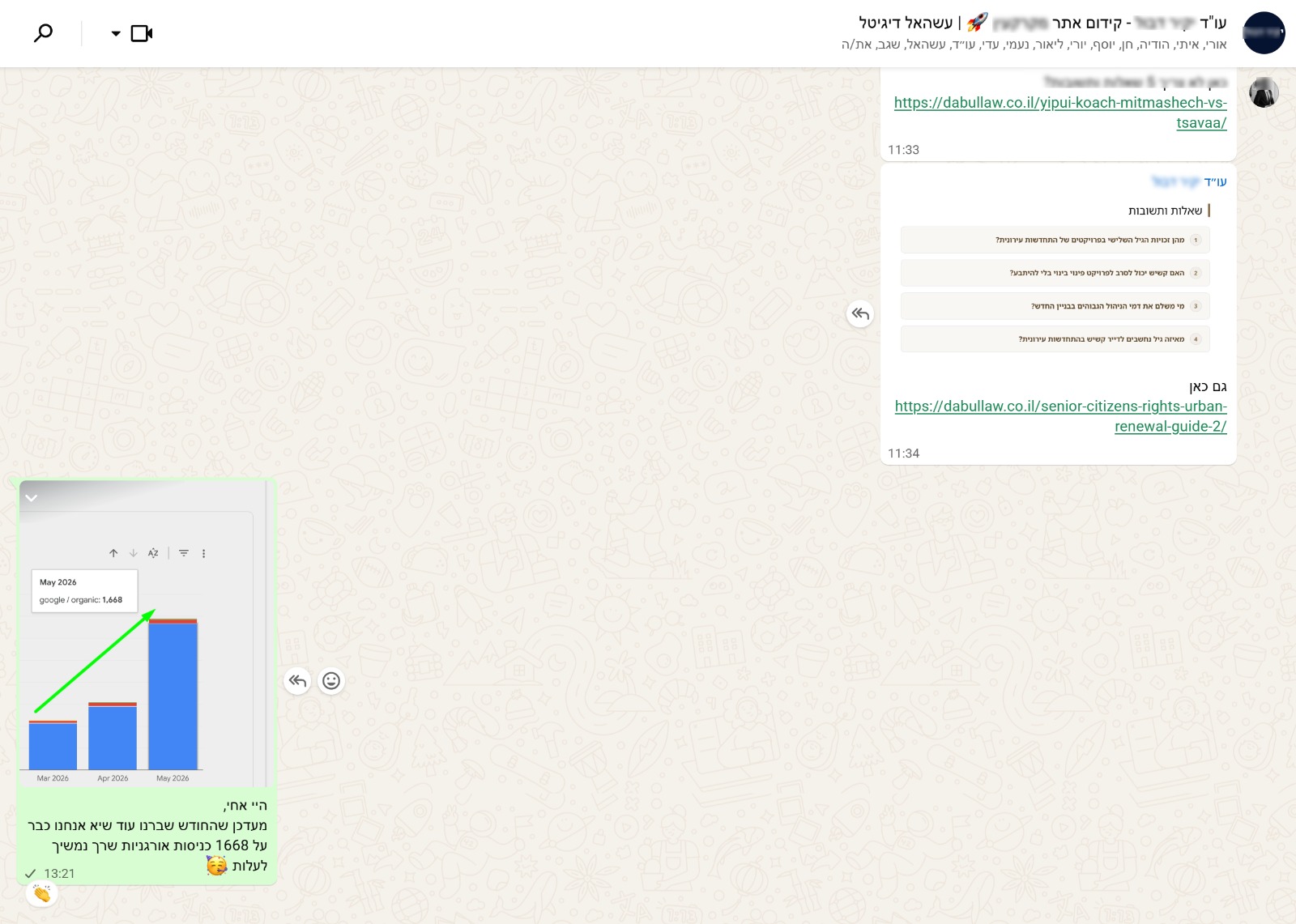React with emoji to chart message
The height and width of the screenshot is (924, 1296).
pos(331,681)
